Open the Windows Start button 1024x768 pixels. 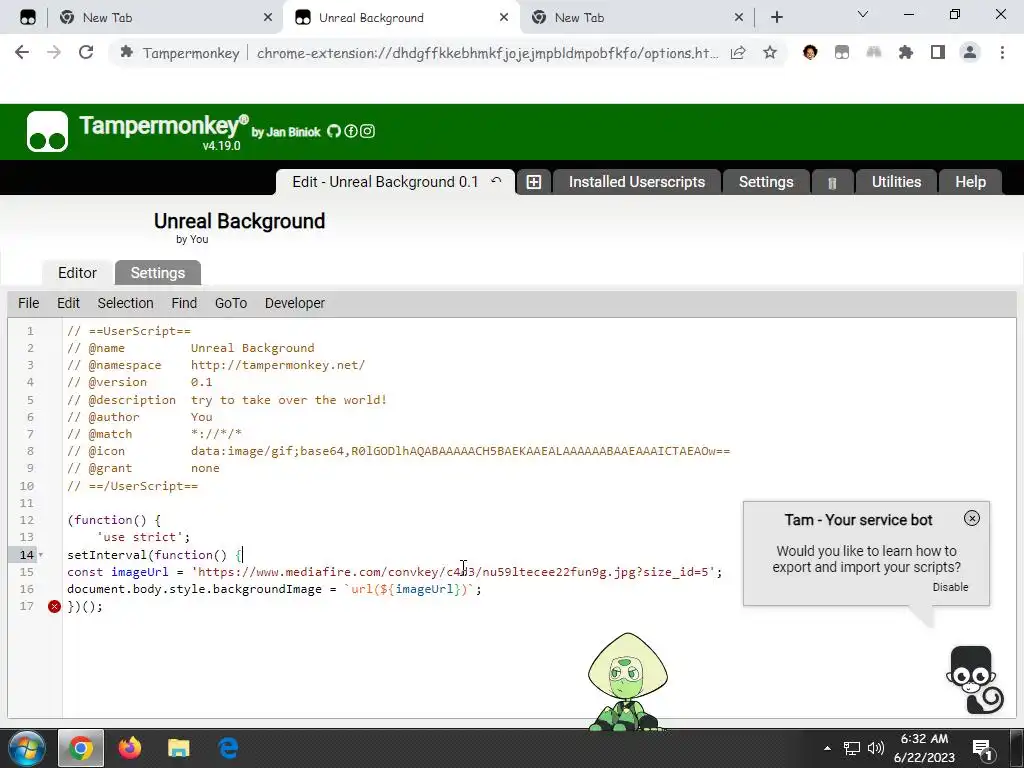pos(26,748)
